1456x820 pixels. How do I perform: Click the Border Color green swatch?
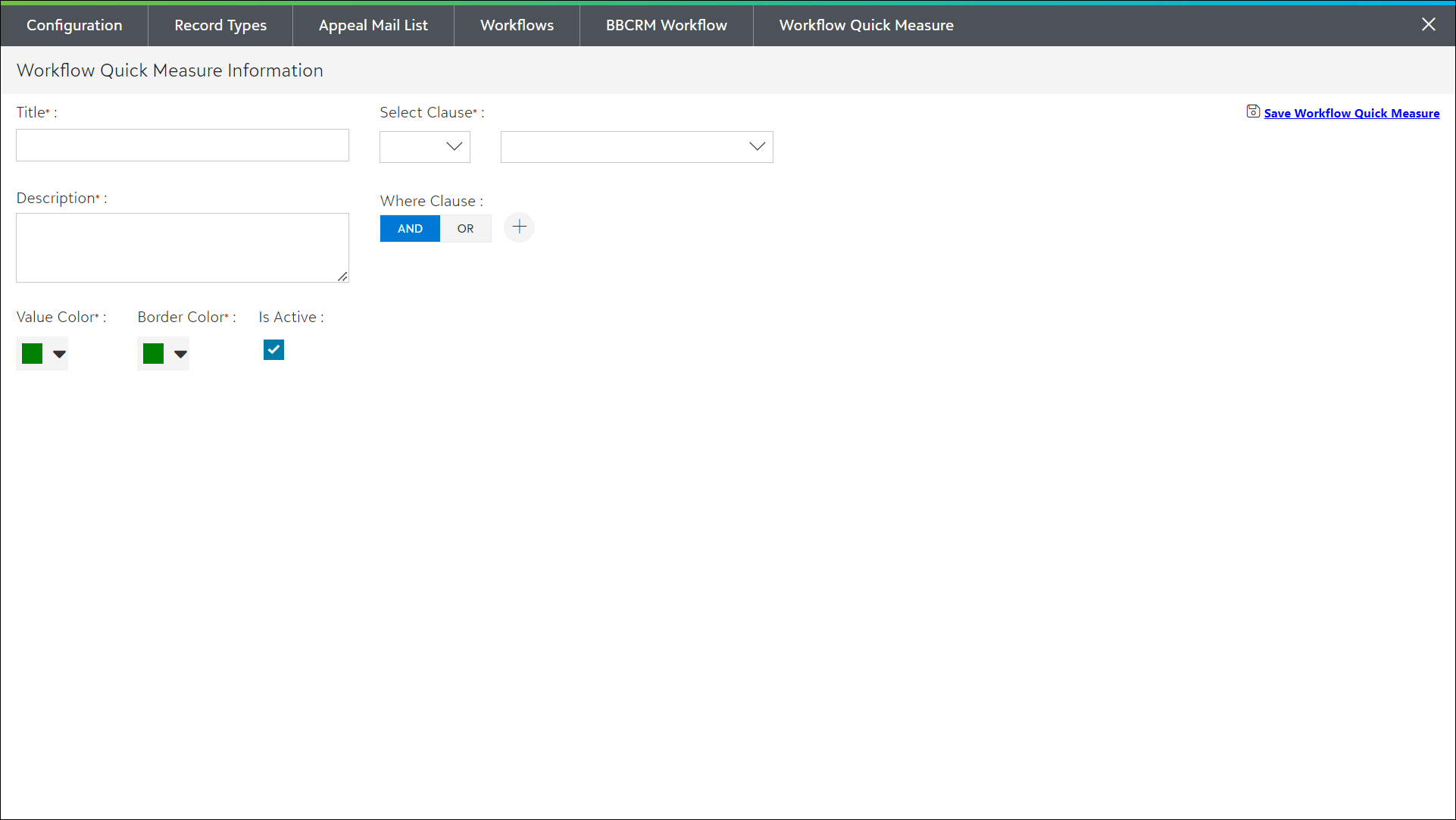[x=153, y=354]
